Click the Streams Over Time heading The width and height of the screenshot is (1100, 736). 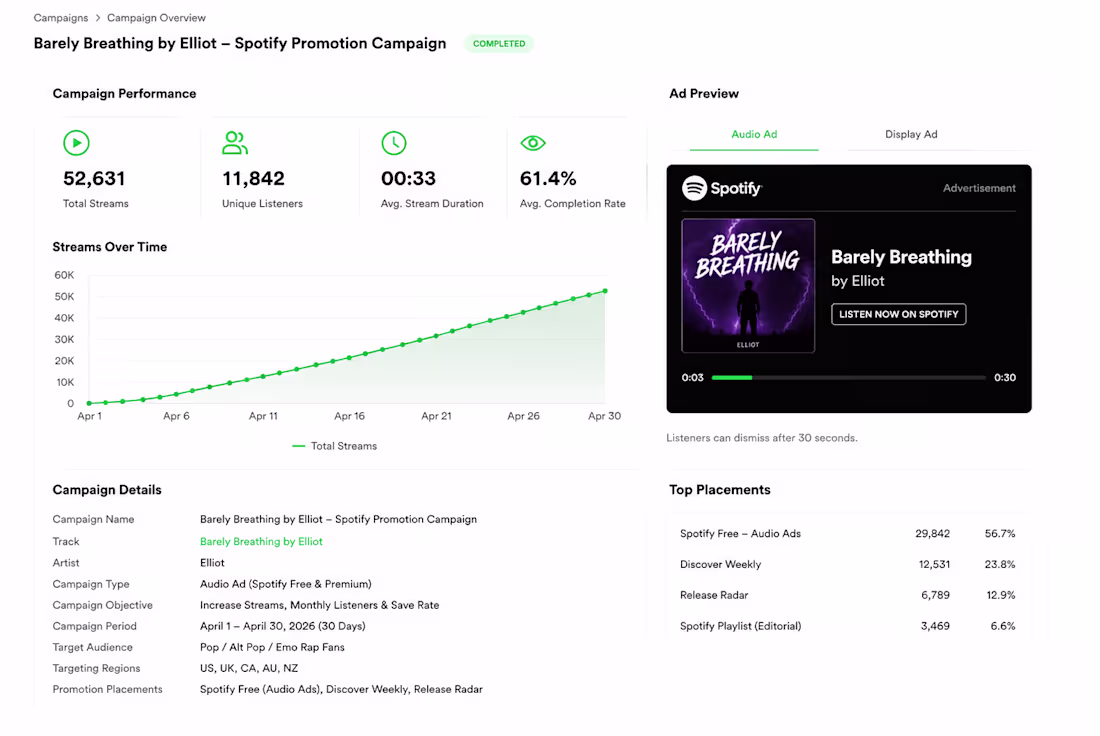[109, 247]
